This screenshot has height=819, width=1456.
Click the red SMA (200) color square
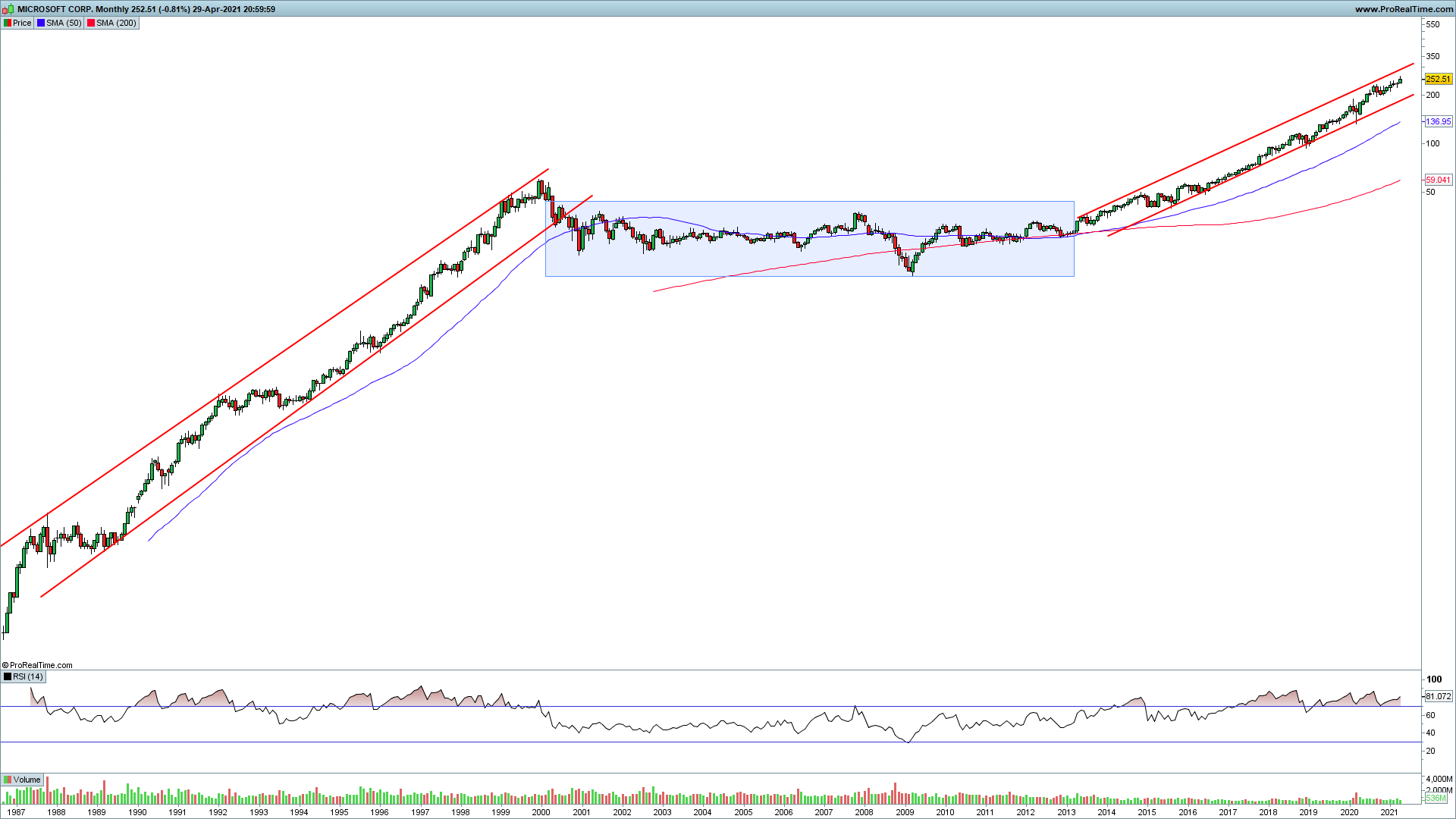(91, 23)
